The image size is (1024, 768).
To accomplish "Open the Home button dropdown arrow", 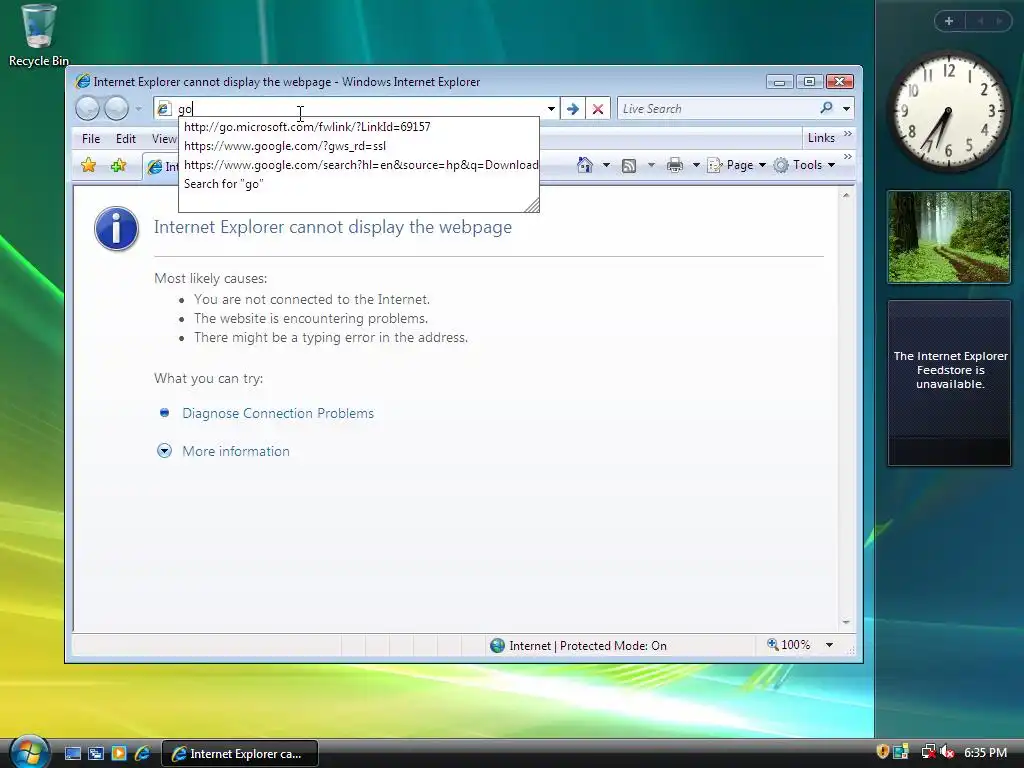I will coord(606,165).
